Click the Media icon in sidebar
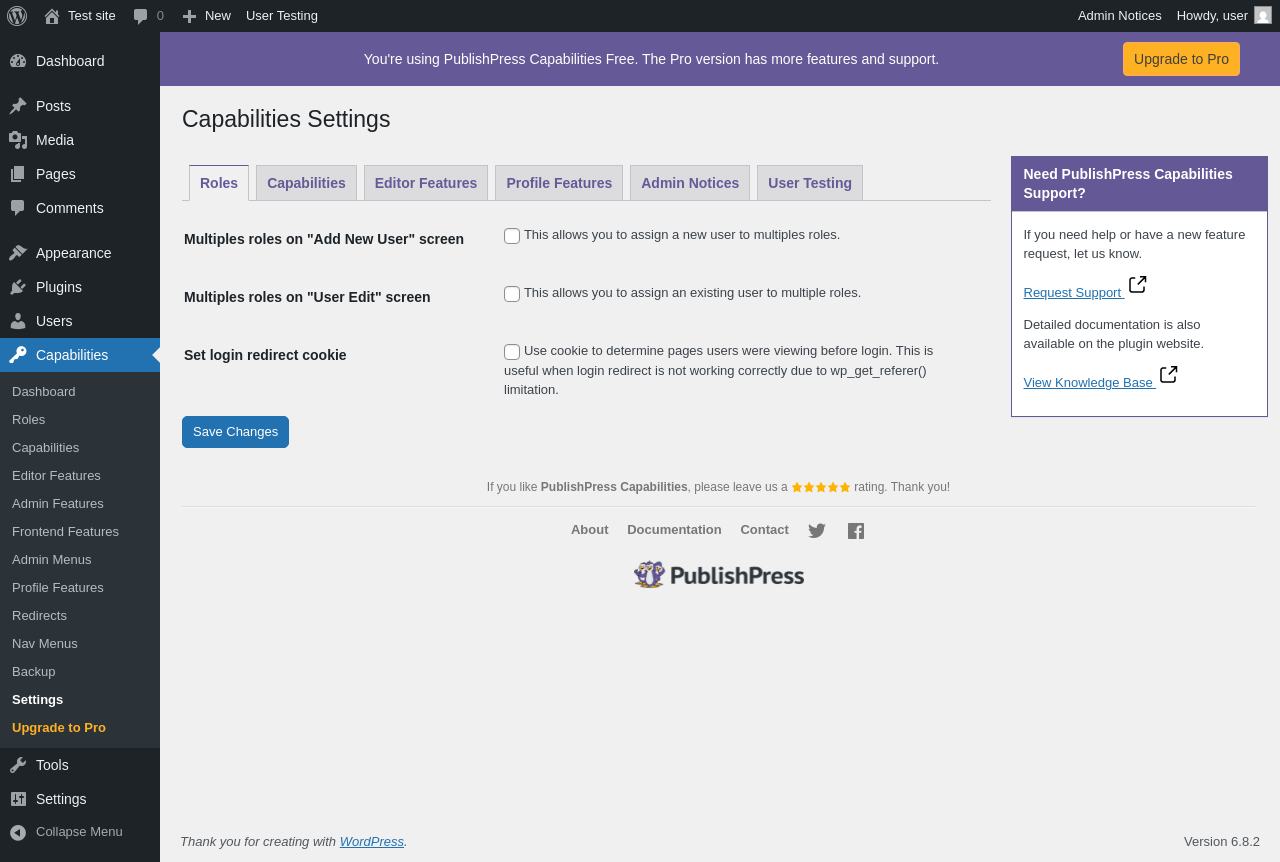The image size is (1280, 862). tap(18, 140)
